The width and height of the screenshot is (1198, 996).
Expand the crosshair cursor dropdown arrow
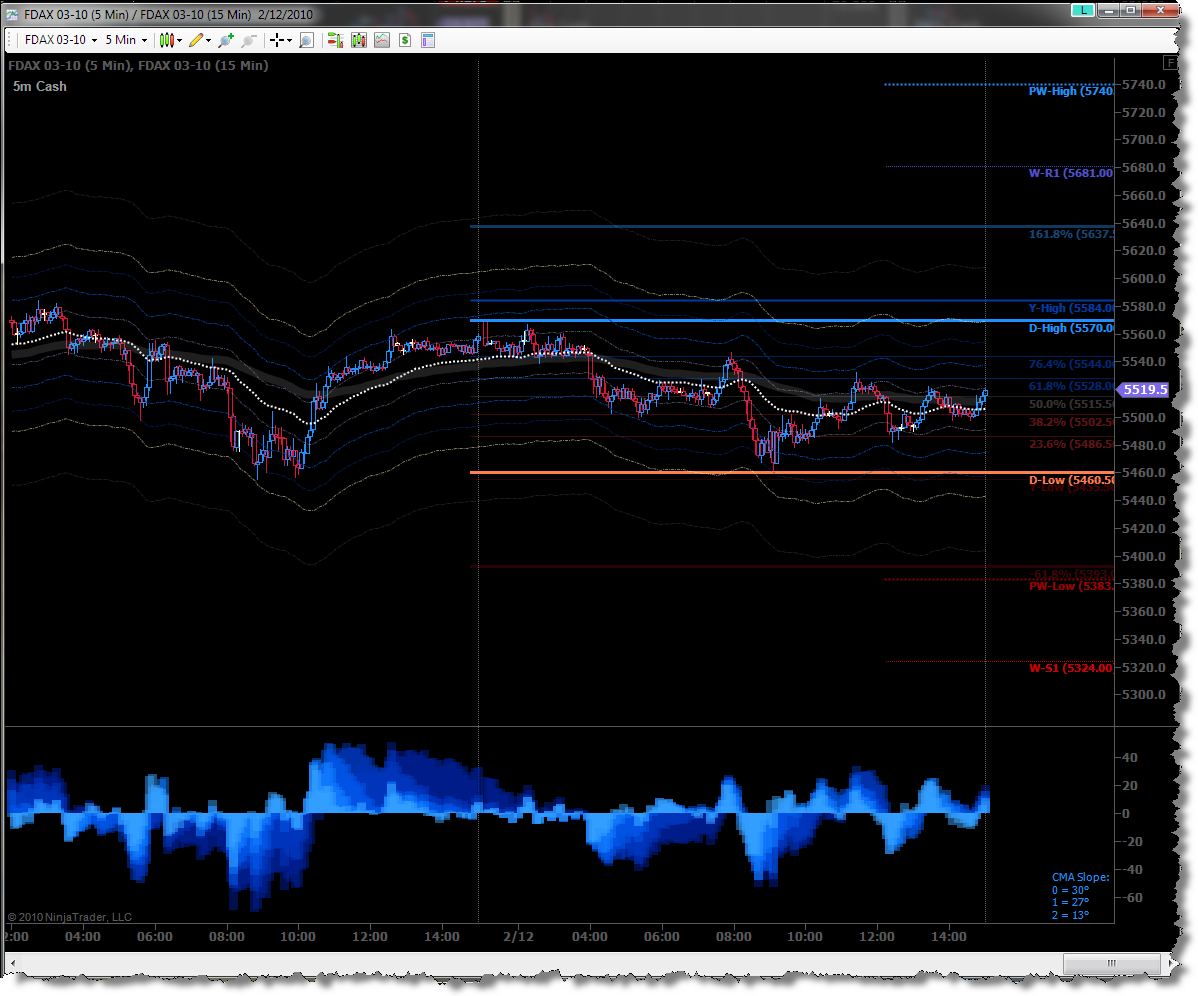290,40
